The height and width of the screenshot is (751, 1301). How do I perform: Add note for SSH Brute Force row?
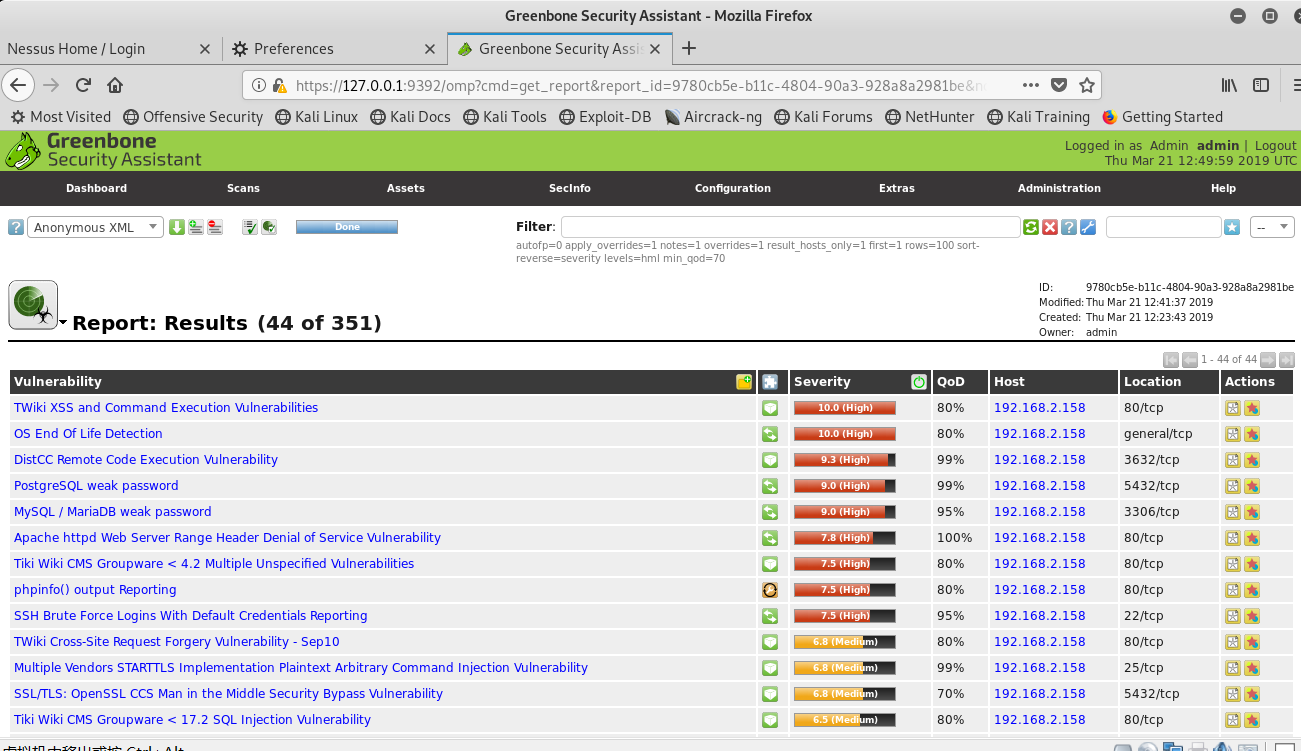(x=1233, y=616)
